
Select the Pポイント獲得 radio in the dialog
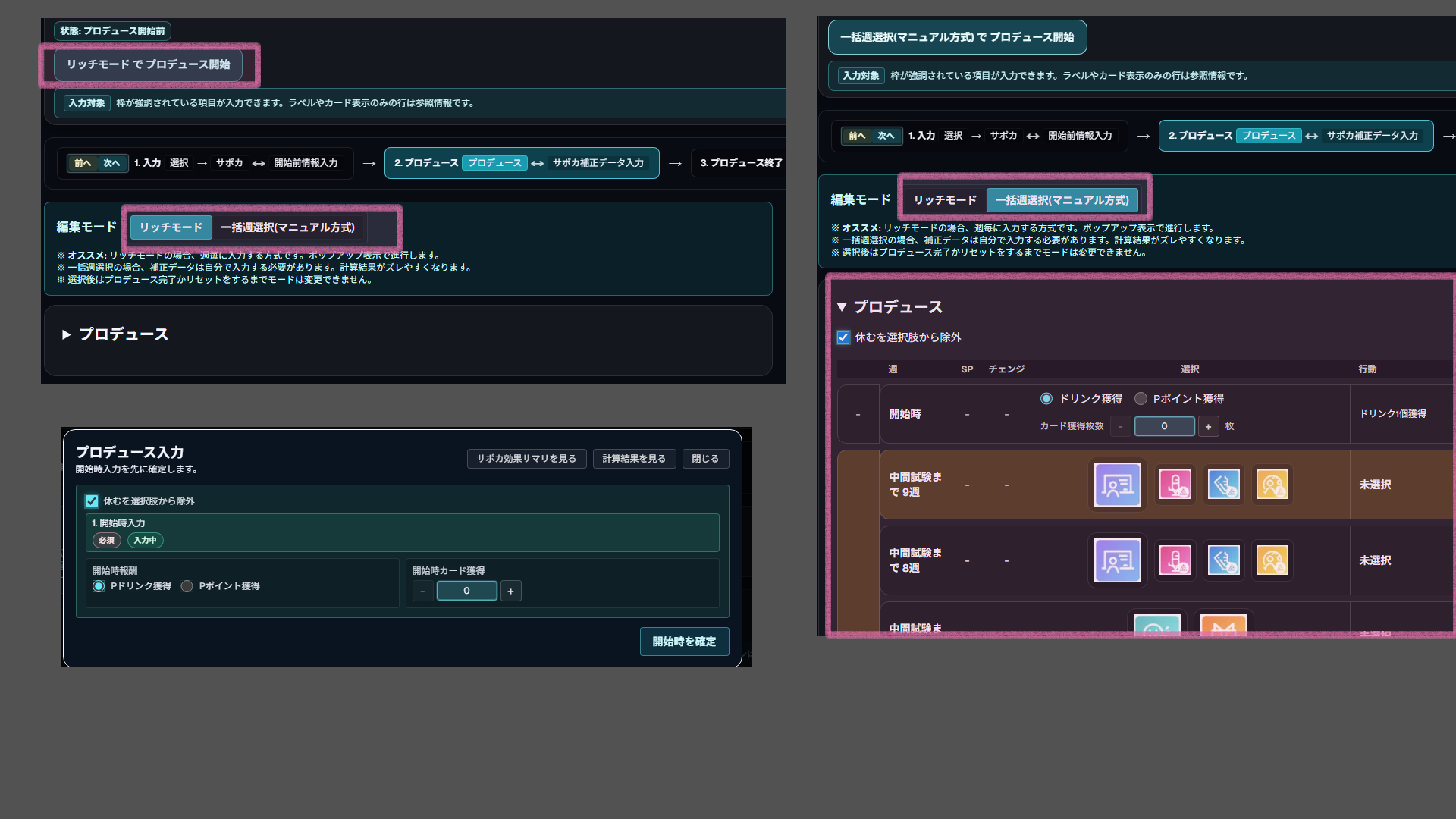point(187,586)
